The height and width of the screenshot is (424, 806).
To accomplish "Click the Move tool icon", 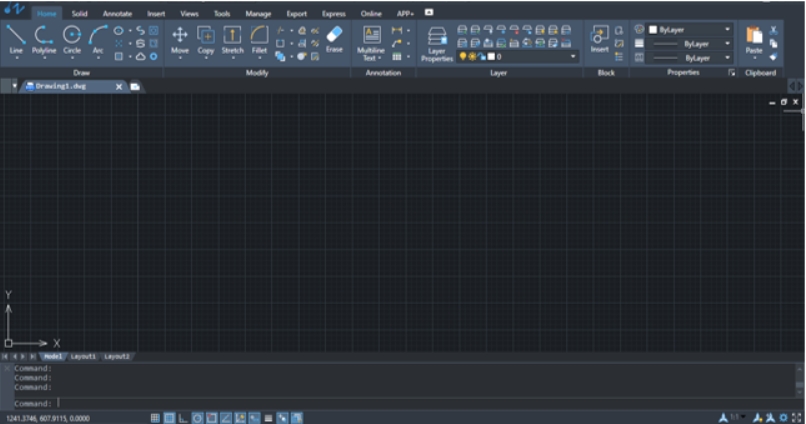I will tap(179, 35).
